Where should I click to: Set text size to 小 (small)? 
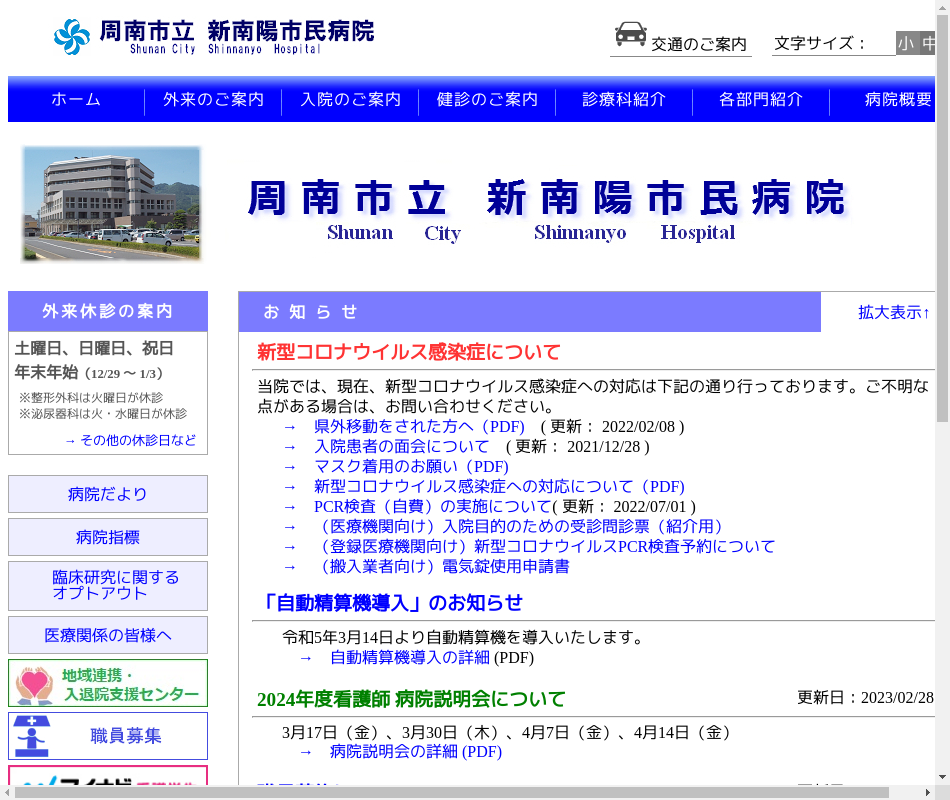(x=906, y=43)
